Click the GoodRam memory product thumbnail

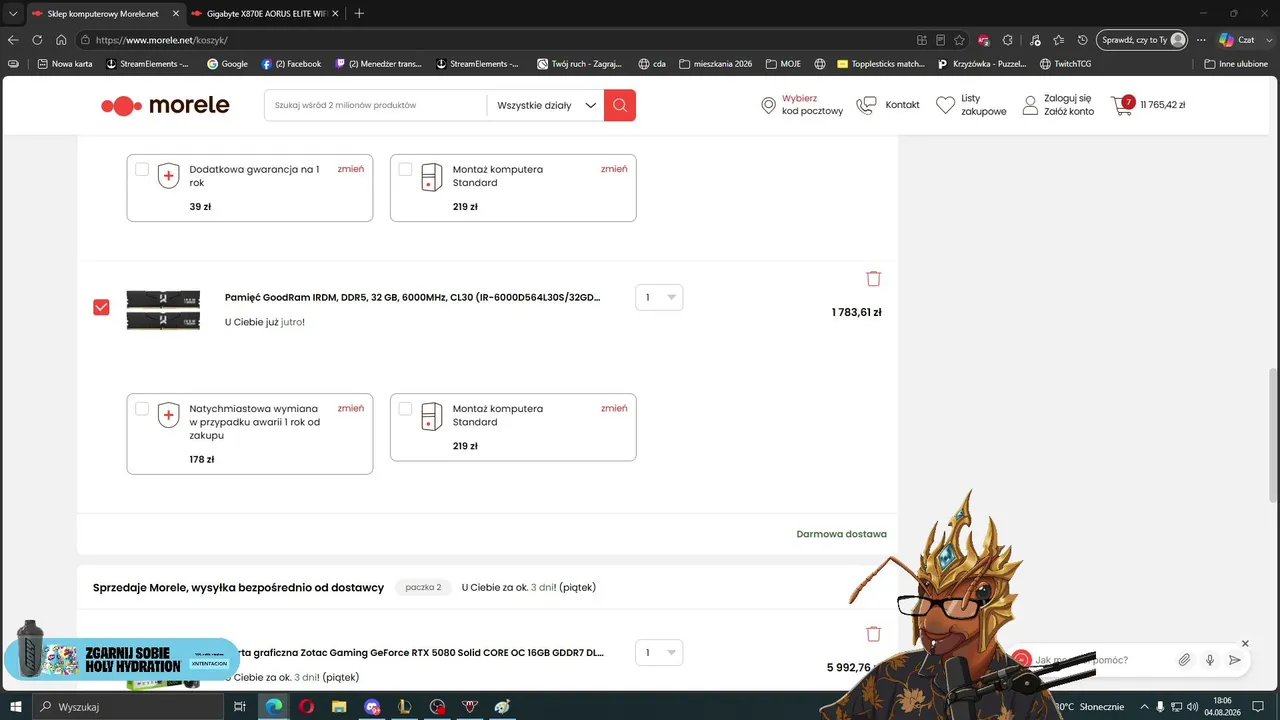[163, 310]
